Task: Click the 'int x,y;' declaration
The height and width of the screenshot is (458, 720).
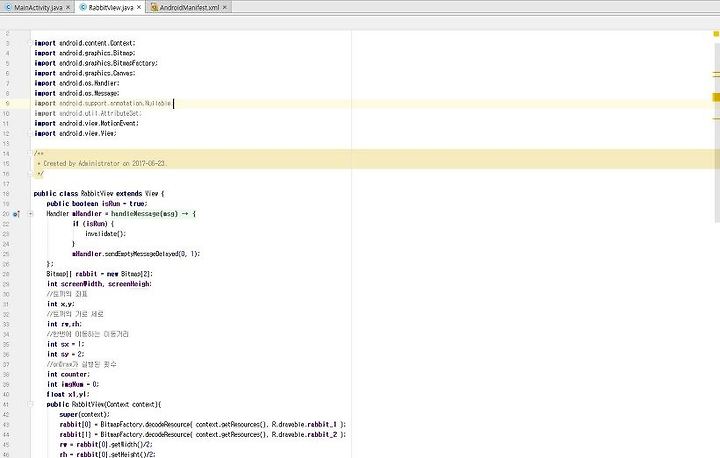Action: pos(61,304)
